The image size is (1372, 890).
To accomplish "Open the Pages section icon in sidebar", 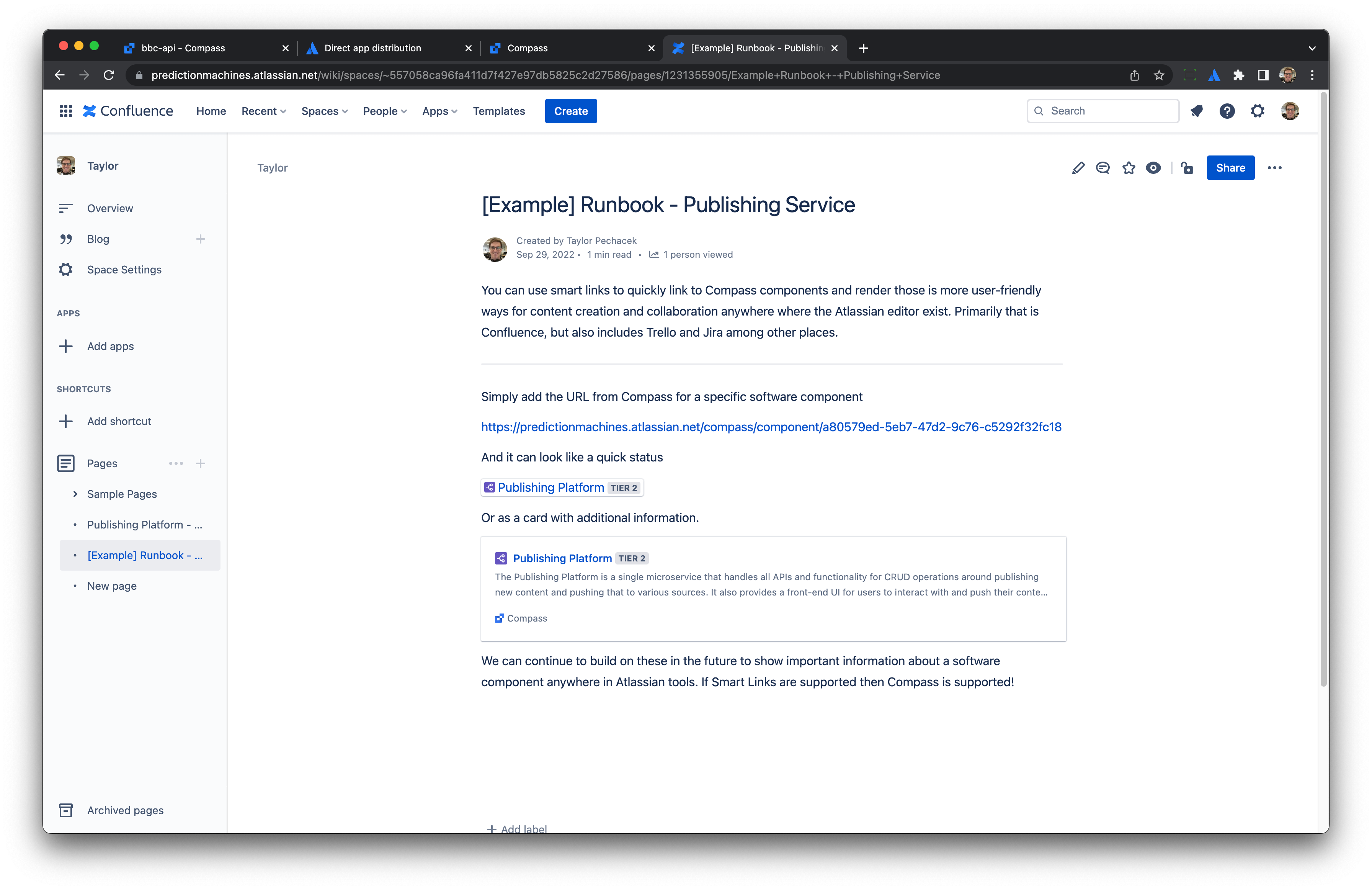I will [x=66, y=463].
